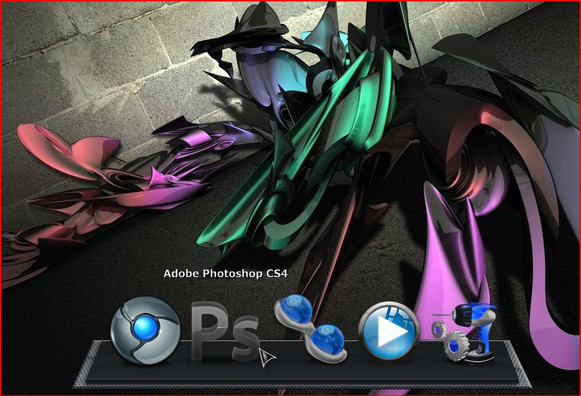Open the blue play button media player
This screenshot has width=581, height=396.
pyautogui.click(x=389, y=331)
